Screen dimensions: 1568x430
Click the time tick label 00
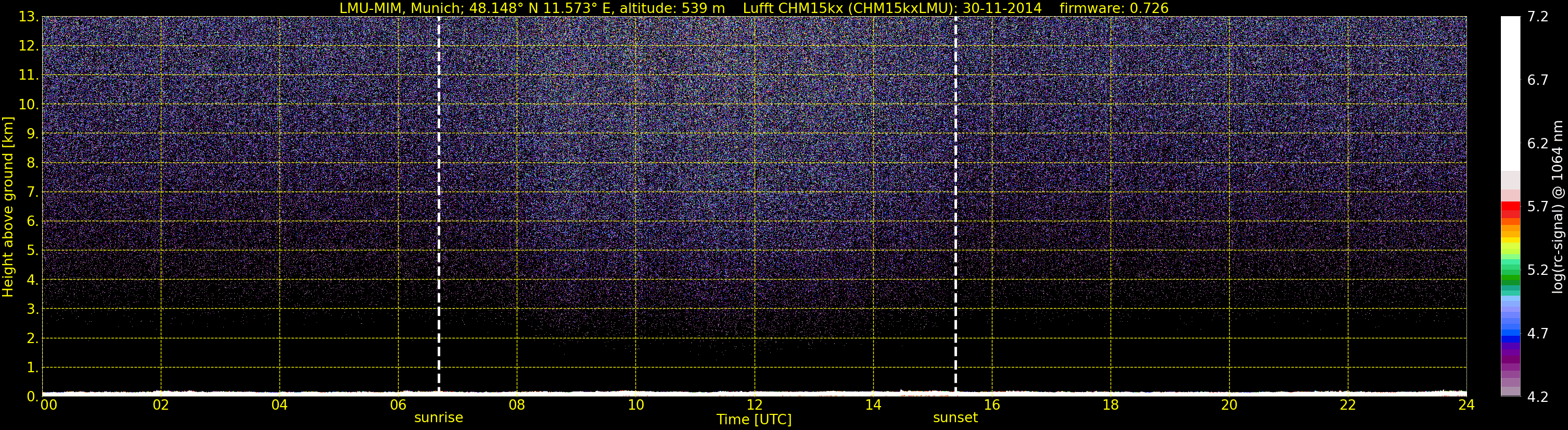49,405
